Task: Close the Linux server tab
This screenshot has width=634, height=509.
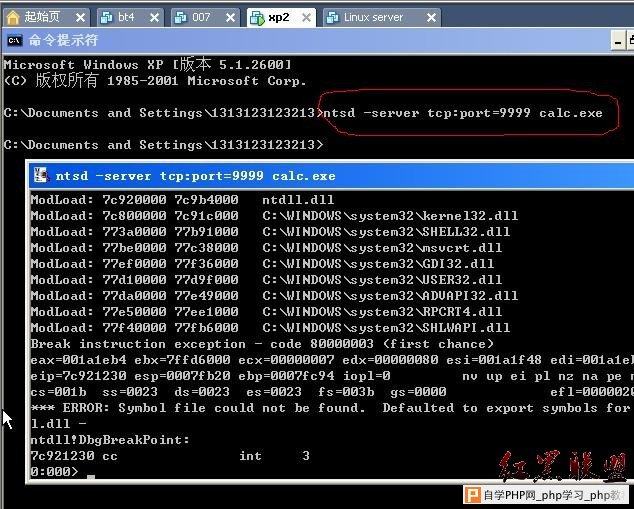Action: point(432,18)
